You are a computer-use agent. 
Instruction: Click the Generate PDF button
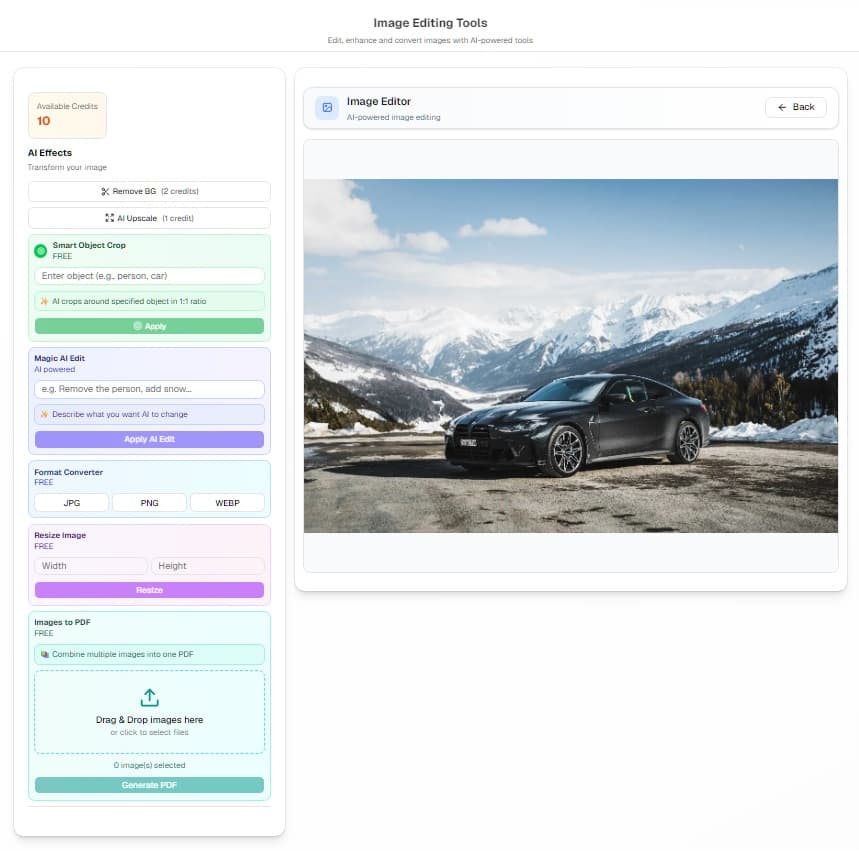(x=149, y=785)
